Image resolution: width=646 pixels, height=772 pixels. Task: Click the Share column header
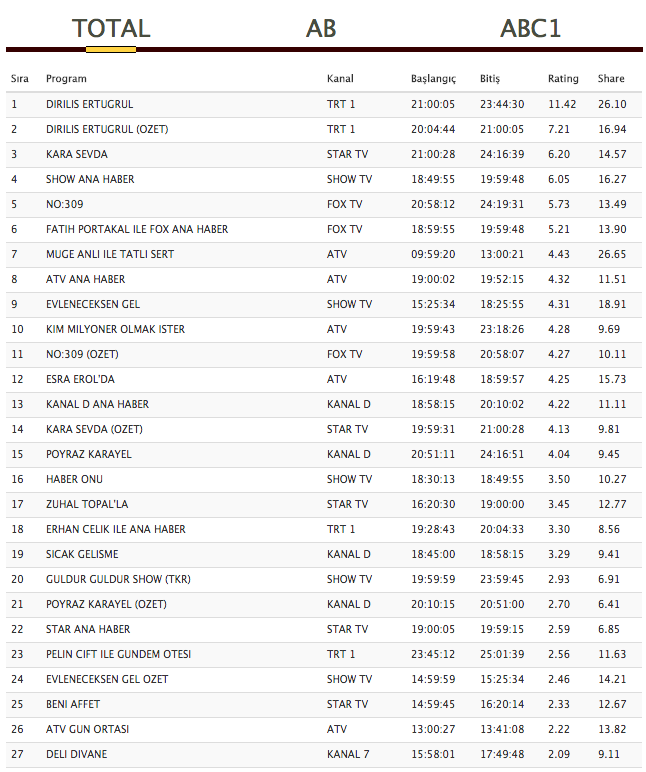(611, 79)
